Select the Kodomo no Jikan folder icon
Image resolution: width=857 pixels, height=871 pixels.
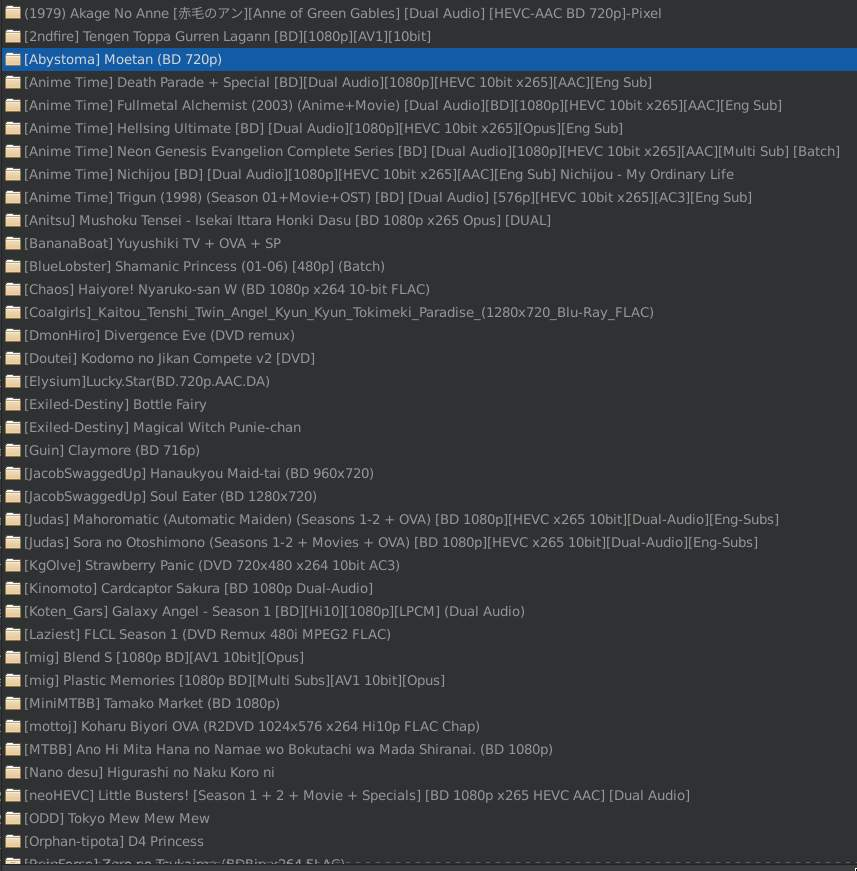pyautogui.click(x=13, y=358)
